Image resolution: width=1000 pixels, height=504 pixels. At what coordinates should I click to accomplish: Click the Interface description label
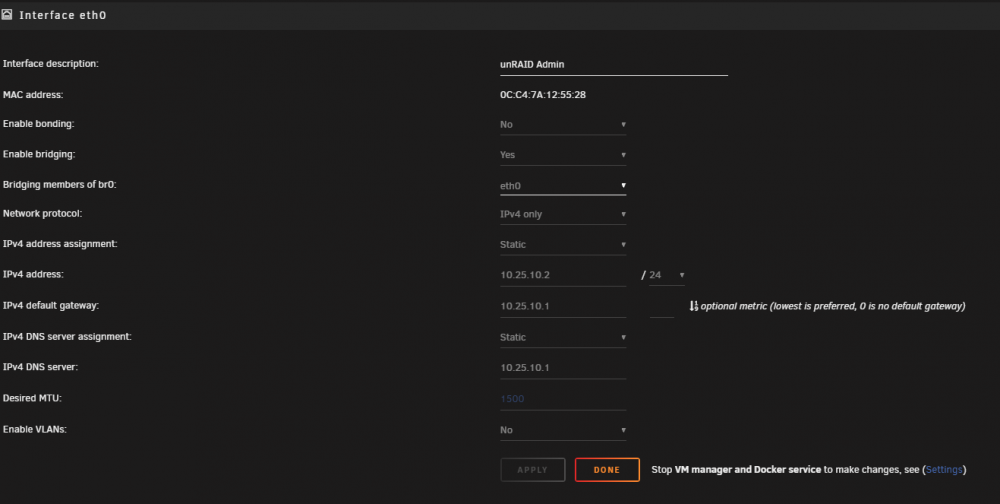pyautogui.click(x=50, y=64)
